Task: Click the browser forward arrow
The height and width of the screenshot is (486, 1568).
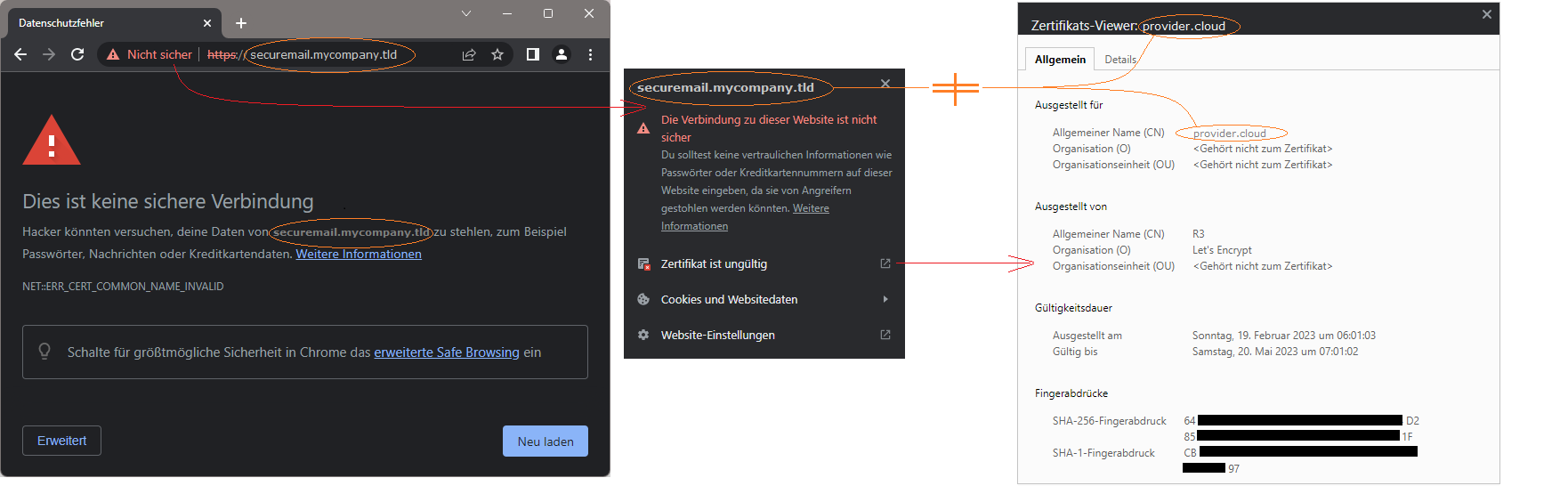Action: tap(49, 54)
